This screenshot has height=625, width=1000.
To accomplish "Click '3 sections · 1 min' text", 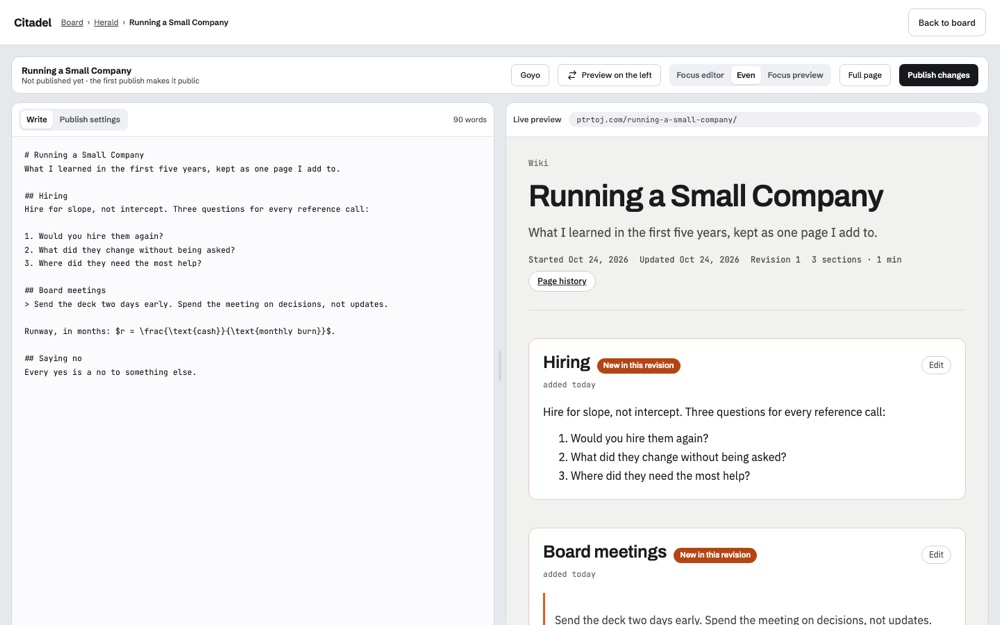I will [857, 260].
